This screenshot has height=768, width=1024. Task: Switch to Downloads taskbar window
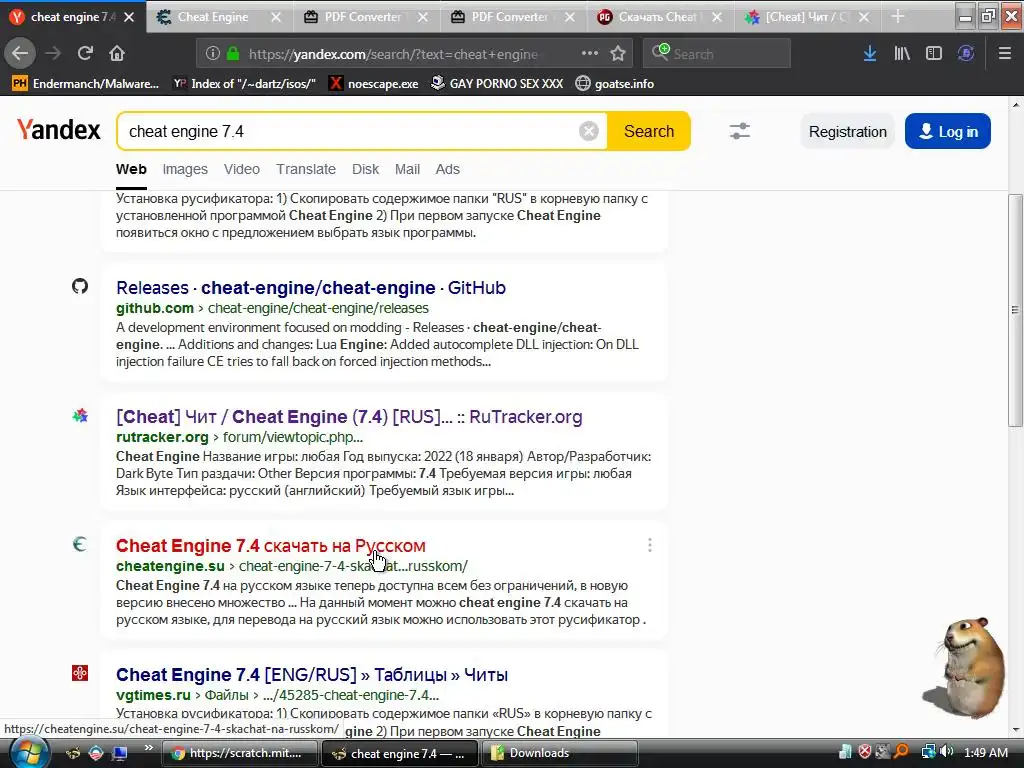click(x=559, y=753)
